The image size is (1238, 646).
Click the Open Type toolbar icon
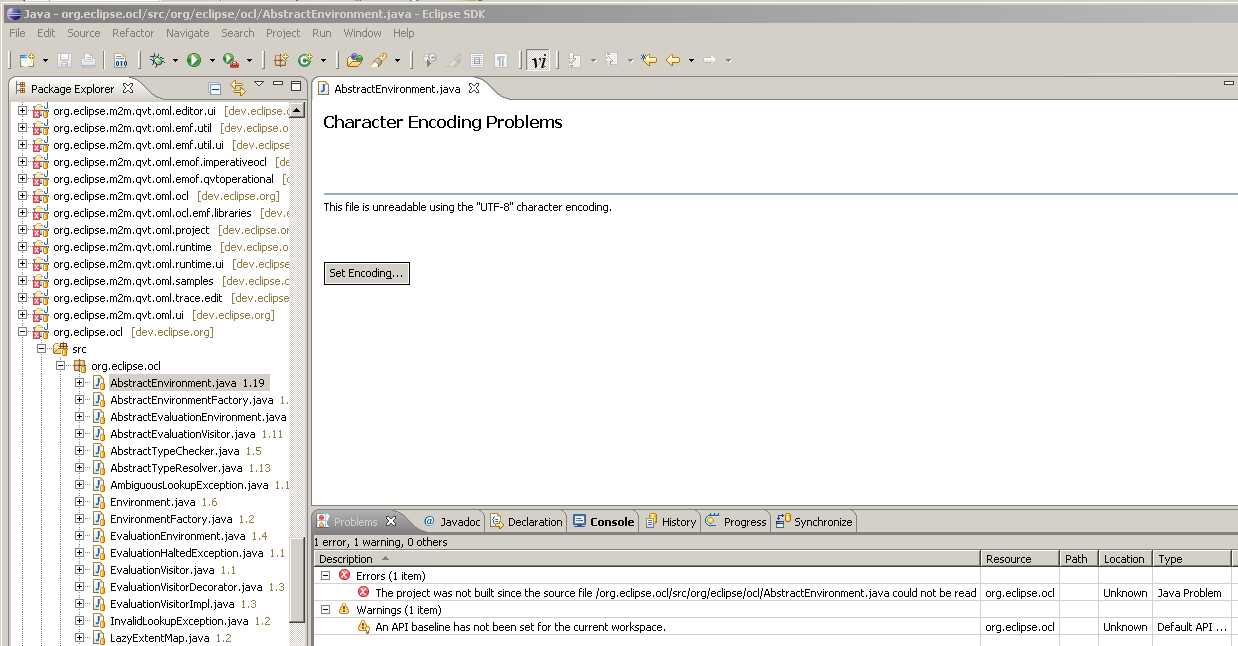354,60
